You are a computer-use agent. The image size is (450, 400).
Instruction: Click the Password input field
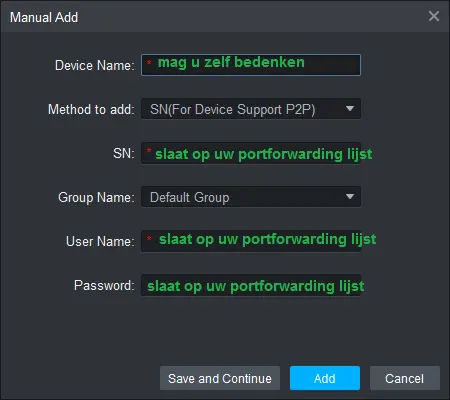tap(251, 285)
